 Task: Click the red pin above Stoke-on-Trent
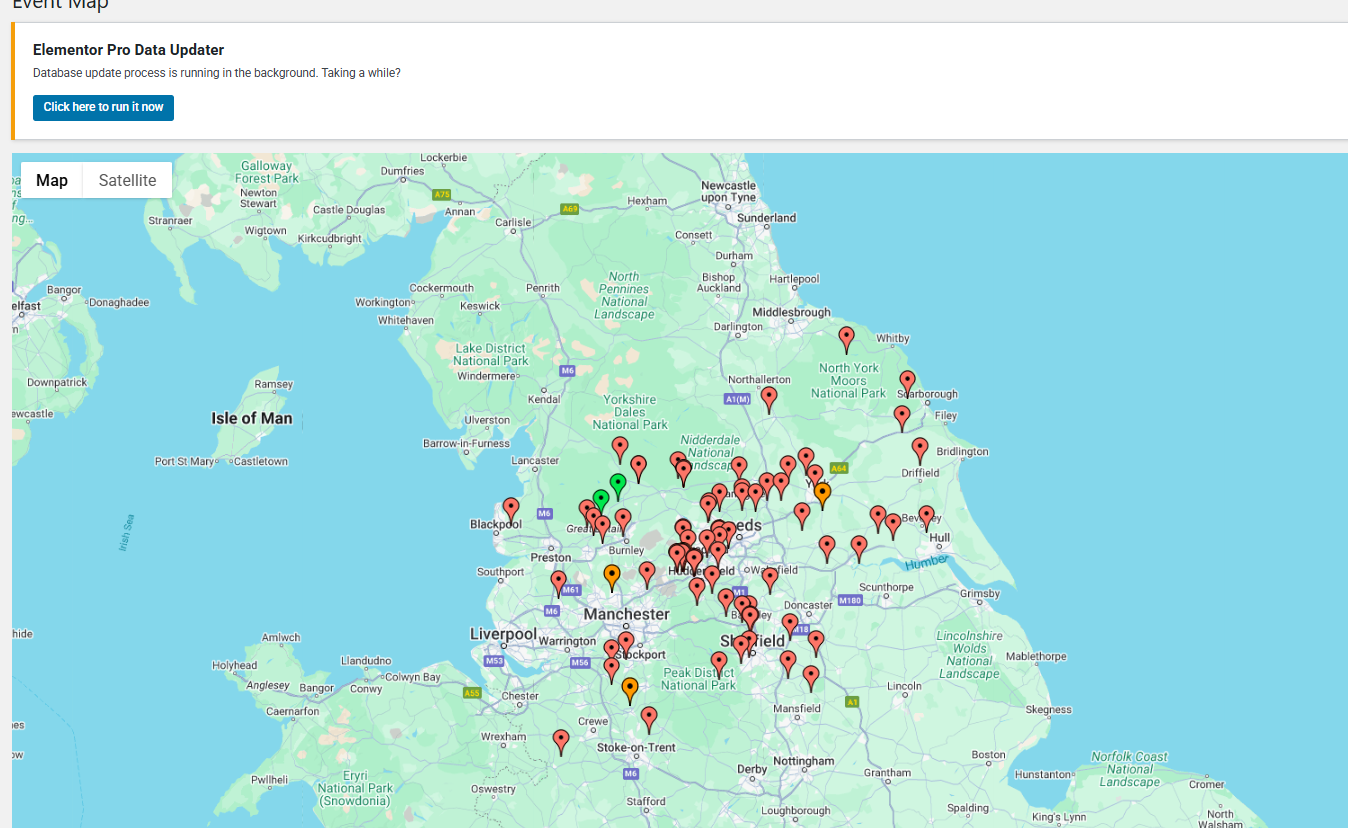coord(649,720)
